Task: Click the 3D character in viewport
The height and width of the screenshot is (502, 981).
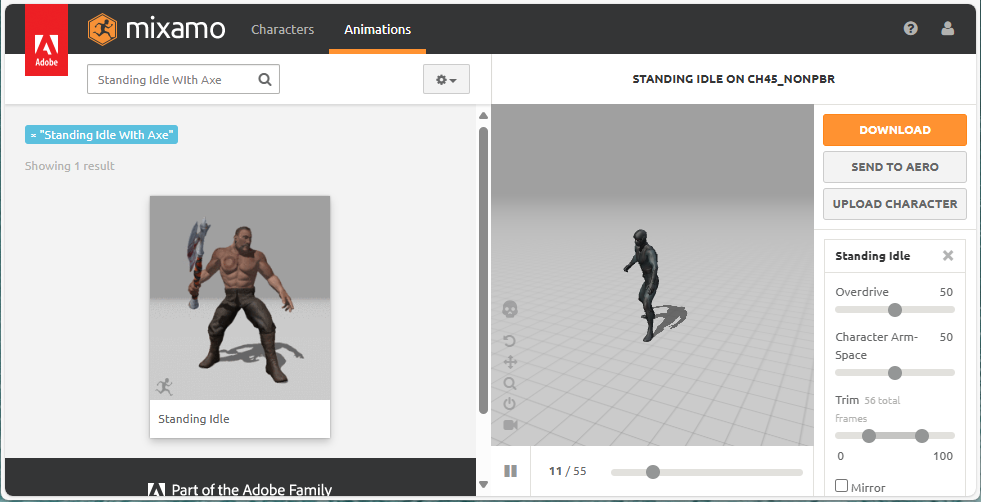Action: pos(644,285)
